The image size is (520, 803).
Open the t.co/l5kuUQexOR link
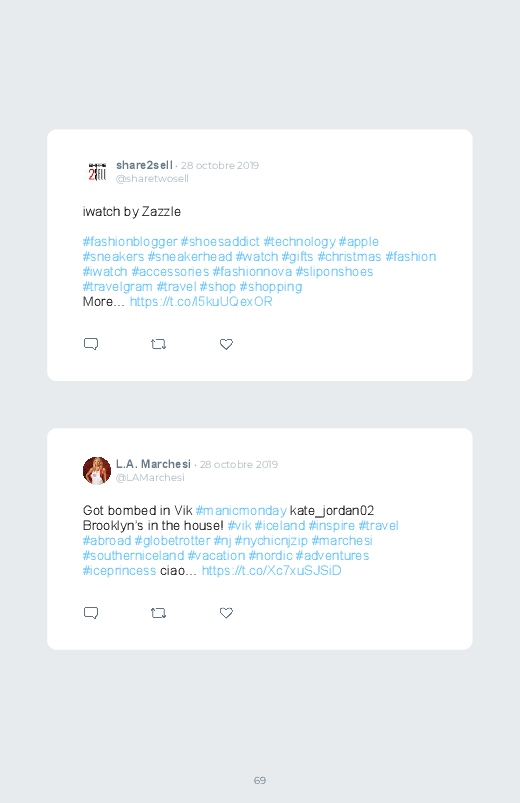(201, 302)
